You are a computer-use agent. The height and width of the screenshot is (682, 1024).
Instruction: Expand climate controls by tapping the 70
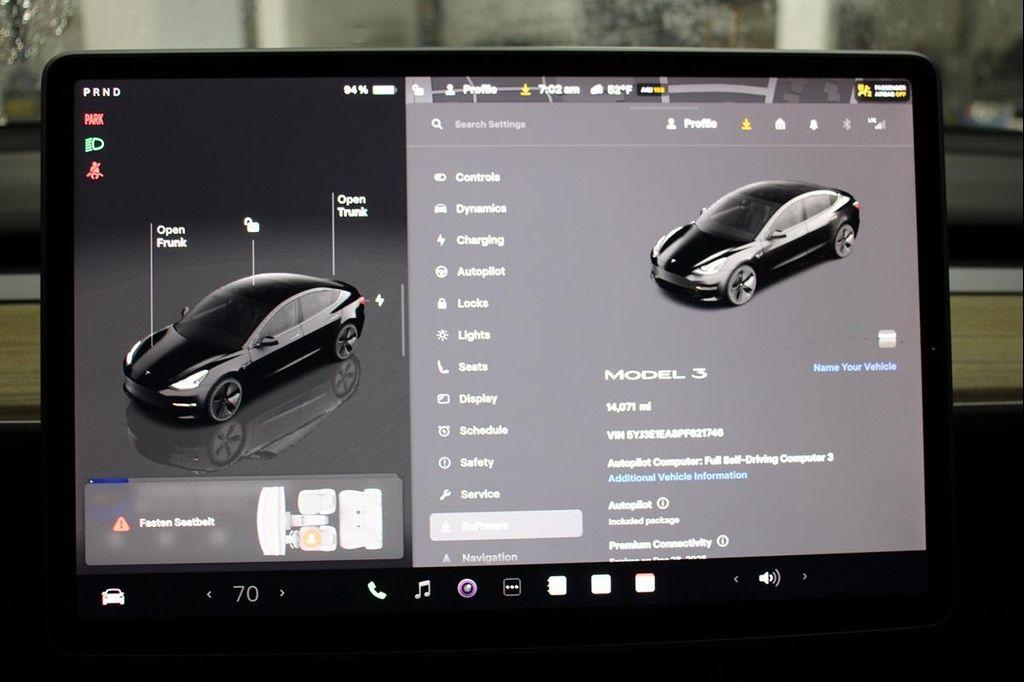pyautogui.click(x=246, y=593)
